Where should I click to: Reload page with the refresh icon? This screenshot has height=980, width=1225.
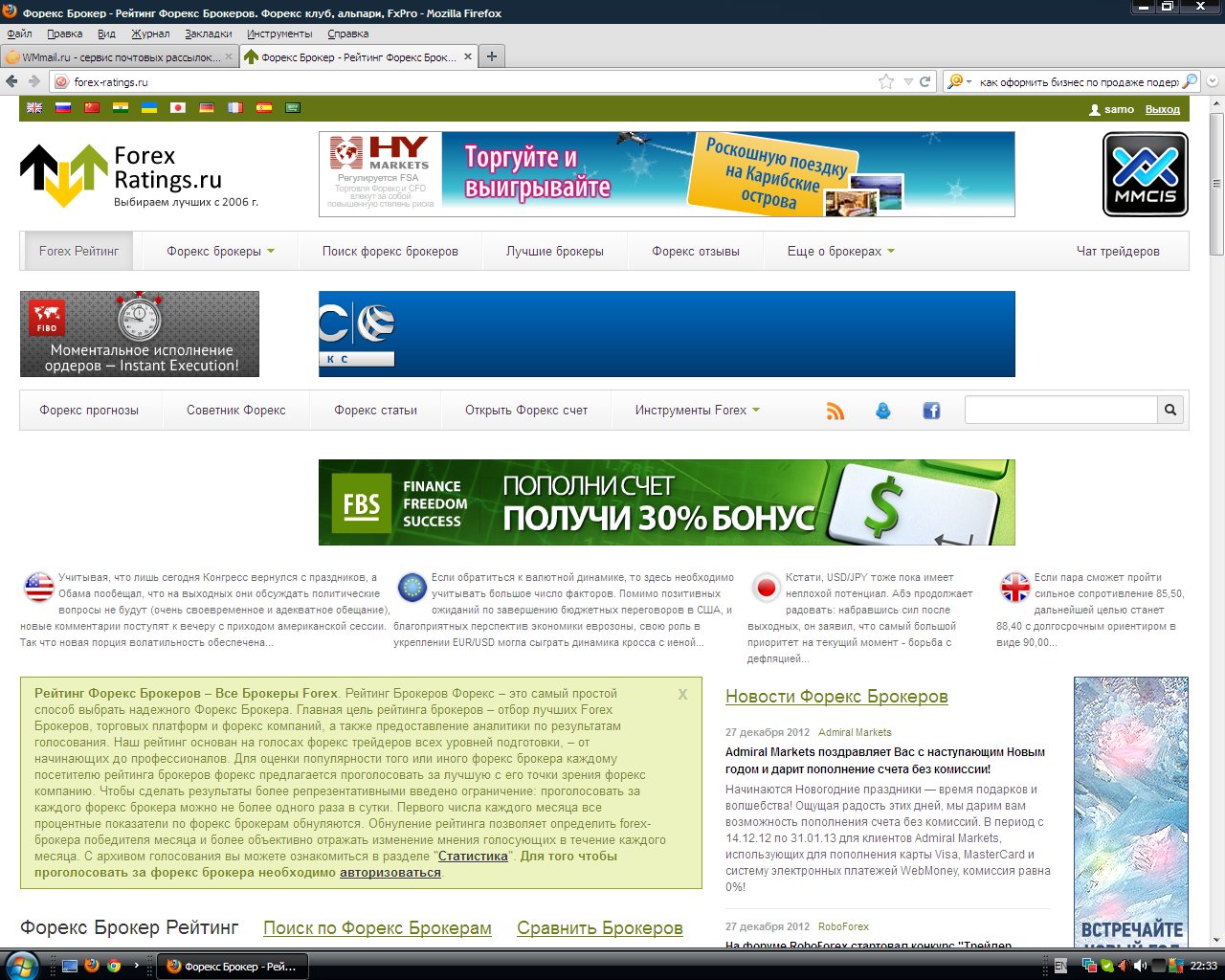(925, 81)
